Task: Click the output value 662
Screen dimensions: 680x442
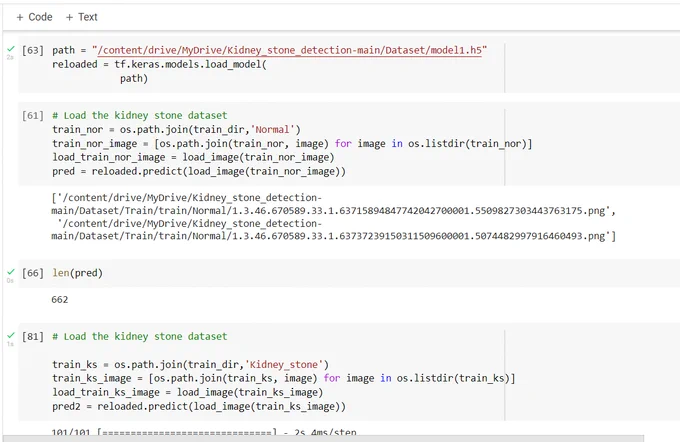Action: tap(59, 299)
